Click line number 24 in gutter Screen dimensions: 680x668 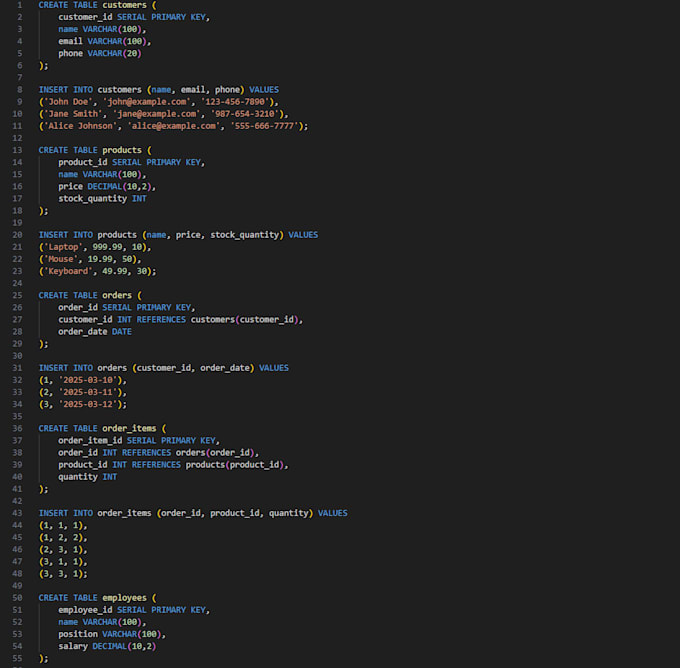(17, 284)
